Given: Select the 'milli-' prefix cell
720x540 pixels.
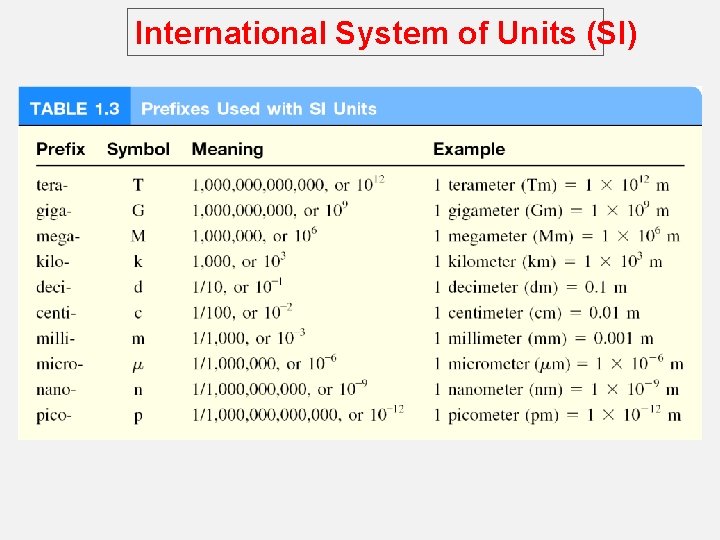Looking at the screenshot, I should click(56, 339).
